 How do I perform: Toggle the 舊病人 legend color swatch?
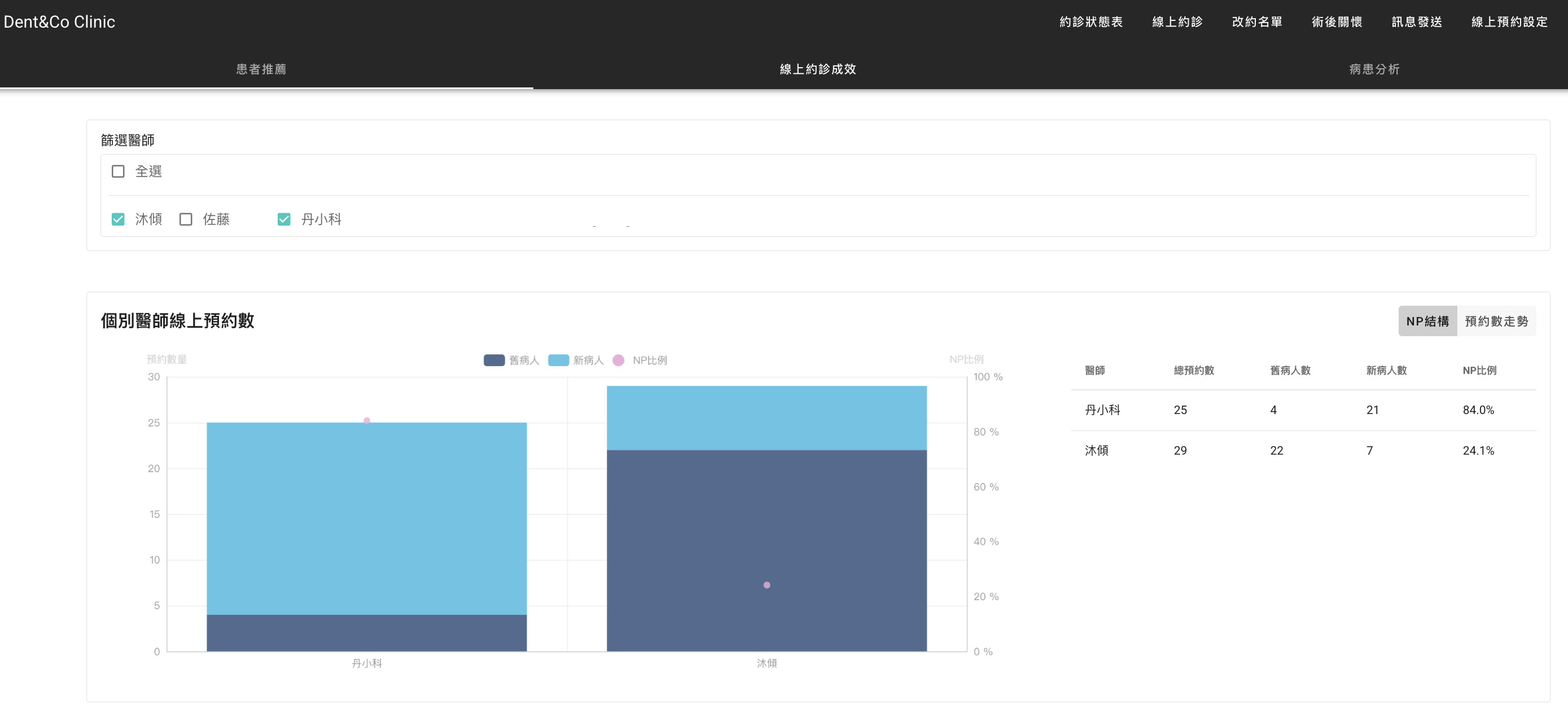[x=494, y=360]
